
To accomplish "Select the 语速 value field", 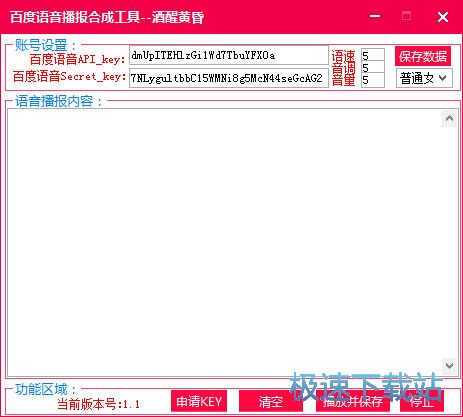I will (373, 55).
